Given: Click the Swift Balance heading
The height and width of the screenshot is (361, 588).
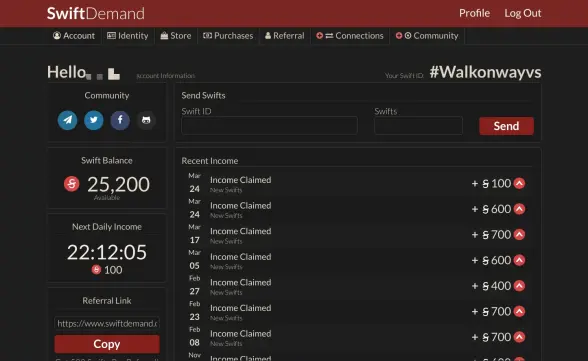Looking at the screenshot, I should (x=107, y=160).
